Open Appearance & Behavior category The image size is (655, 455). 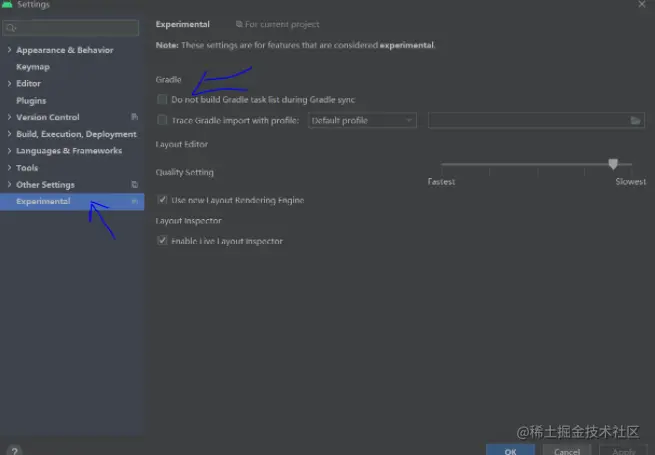[65, 50]
